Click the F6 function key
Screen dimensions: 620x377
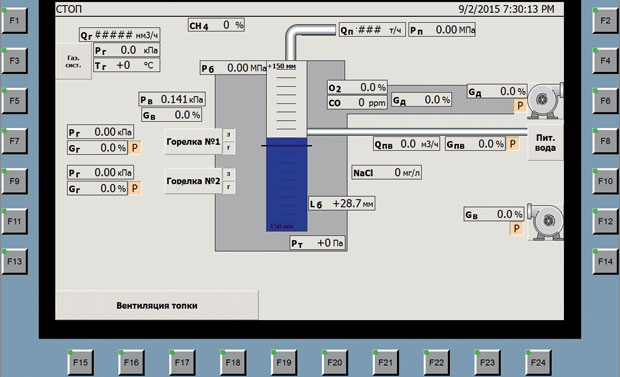click(605, 101)
